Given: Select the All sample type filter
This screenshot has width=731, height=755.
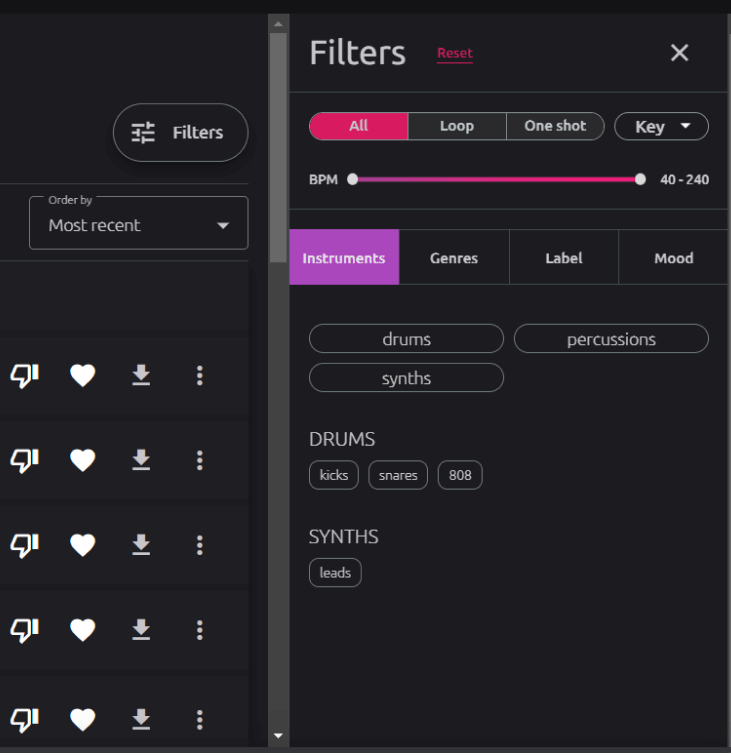Looking at the screenshot, I should (x=359, y=126).
